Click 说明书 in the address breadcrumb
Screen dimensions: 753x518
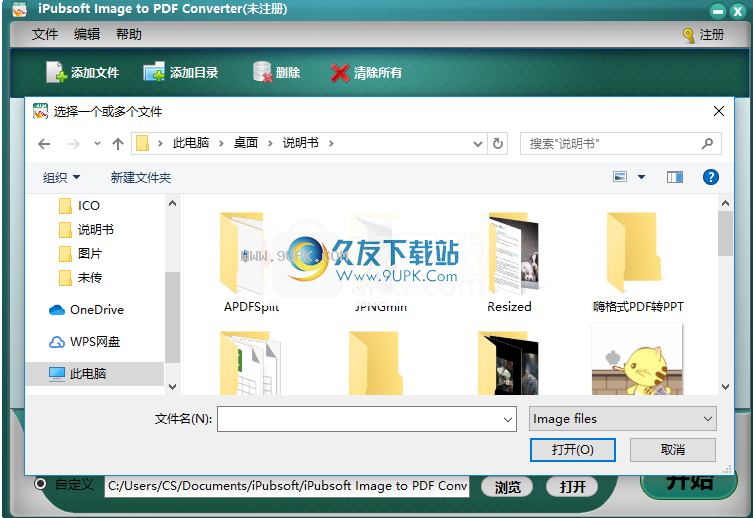[x=301, y=143]
